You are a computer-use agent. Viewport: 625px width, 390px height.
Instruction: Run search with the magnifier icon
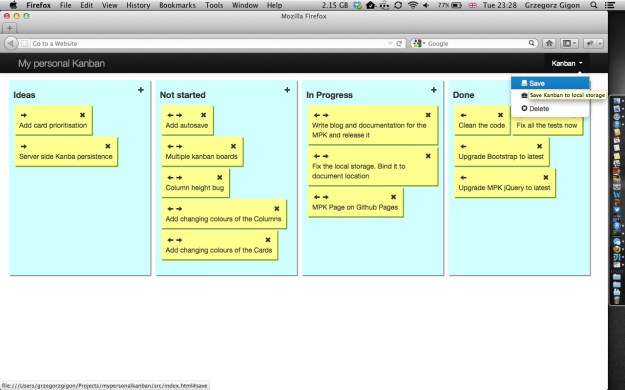point(531,43)
